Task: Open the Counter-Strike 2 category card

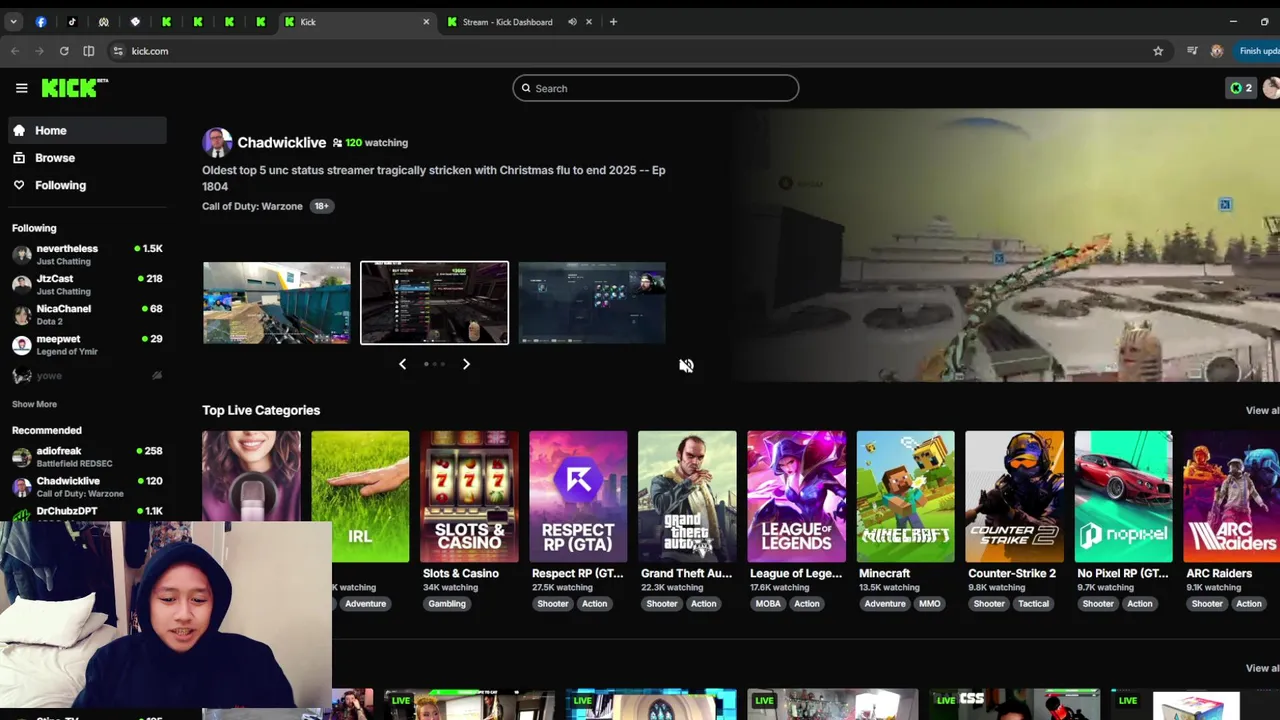Action: coord(1014,496)
